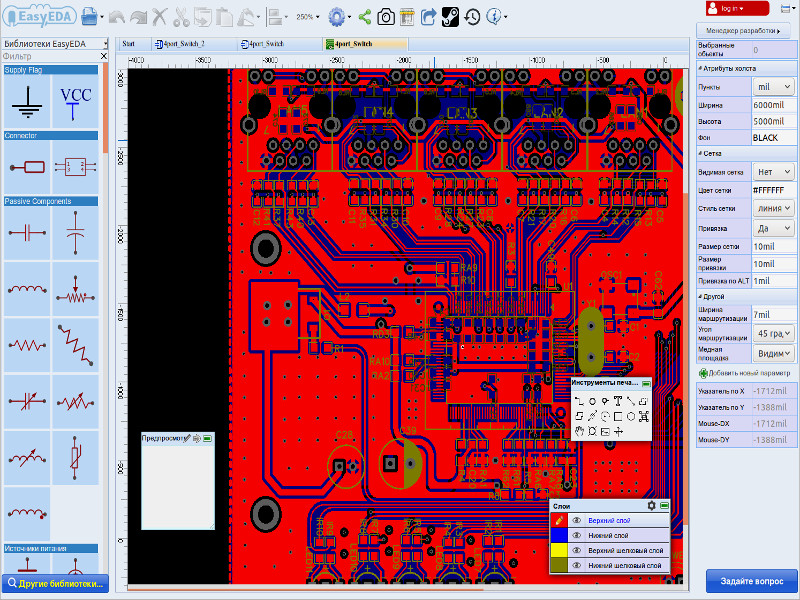Click the red Верхний слой color swatch
800x600 pixels.
click(559, 520)
